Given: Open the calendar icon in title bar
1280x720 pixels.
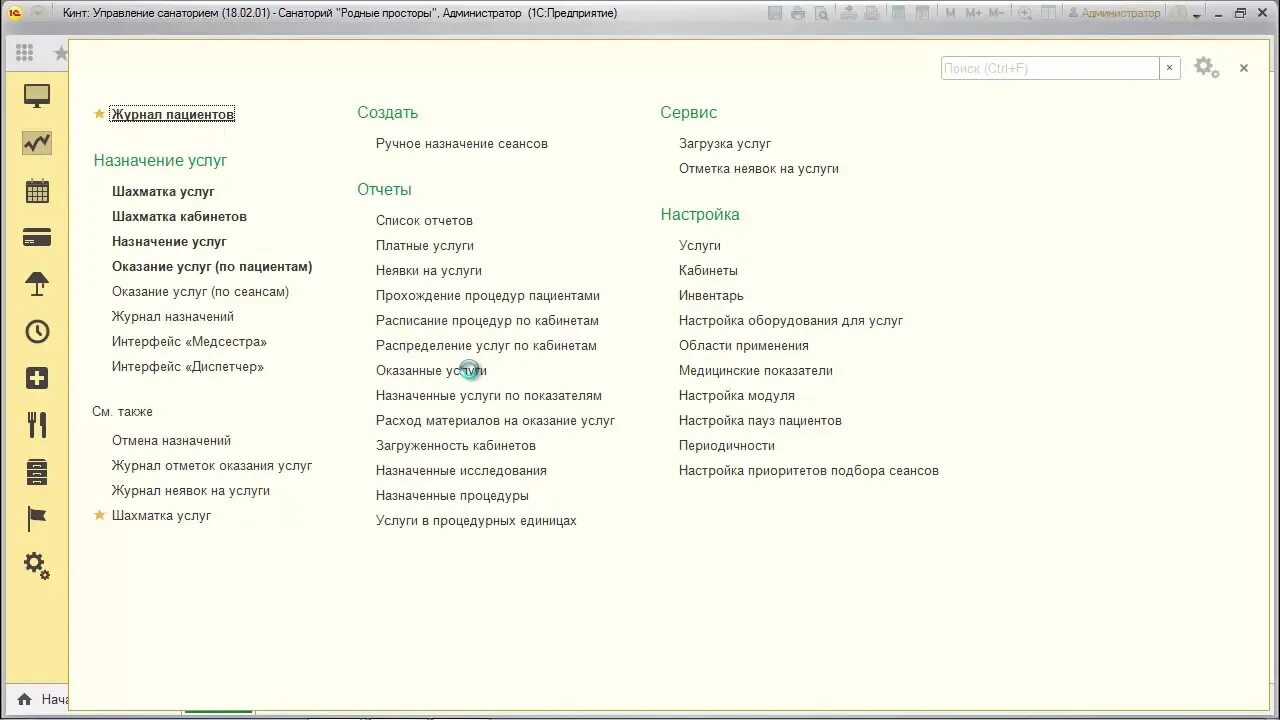Looking at the screenshot, I should point(922,13).
